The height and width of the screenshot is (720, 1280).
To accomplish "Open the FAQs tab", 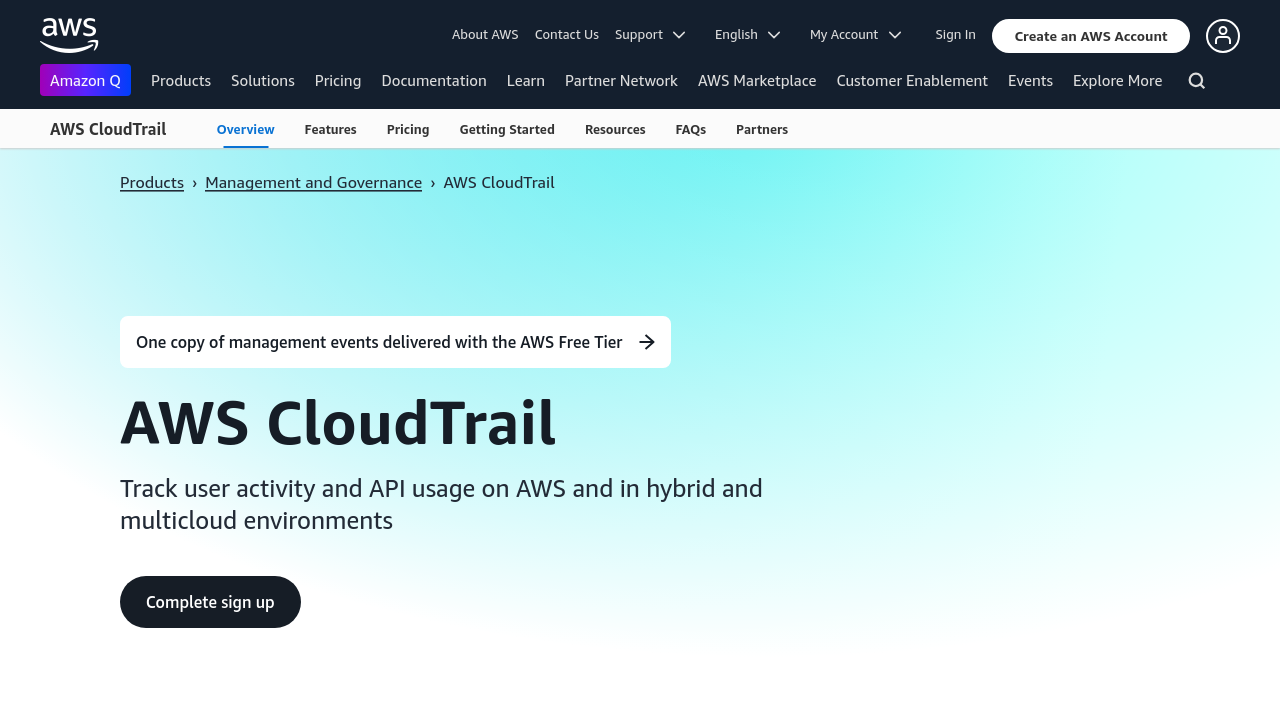I will [690, 130].
